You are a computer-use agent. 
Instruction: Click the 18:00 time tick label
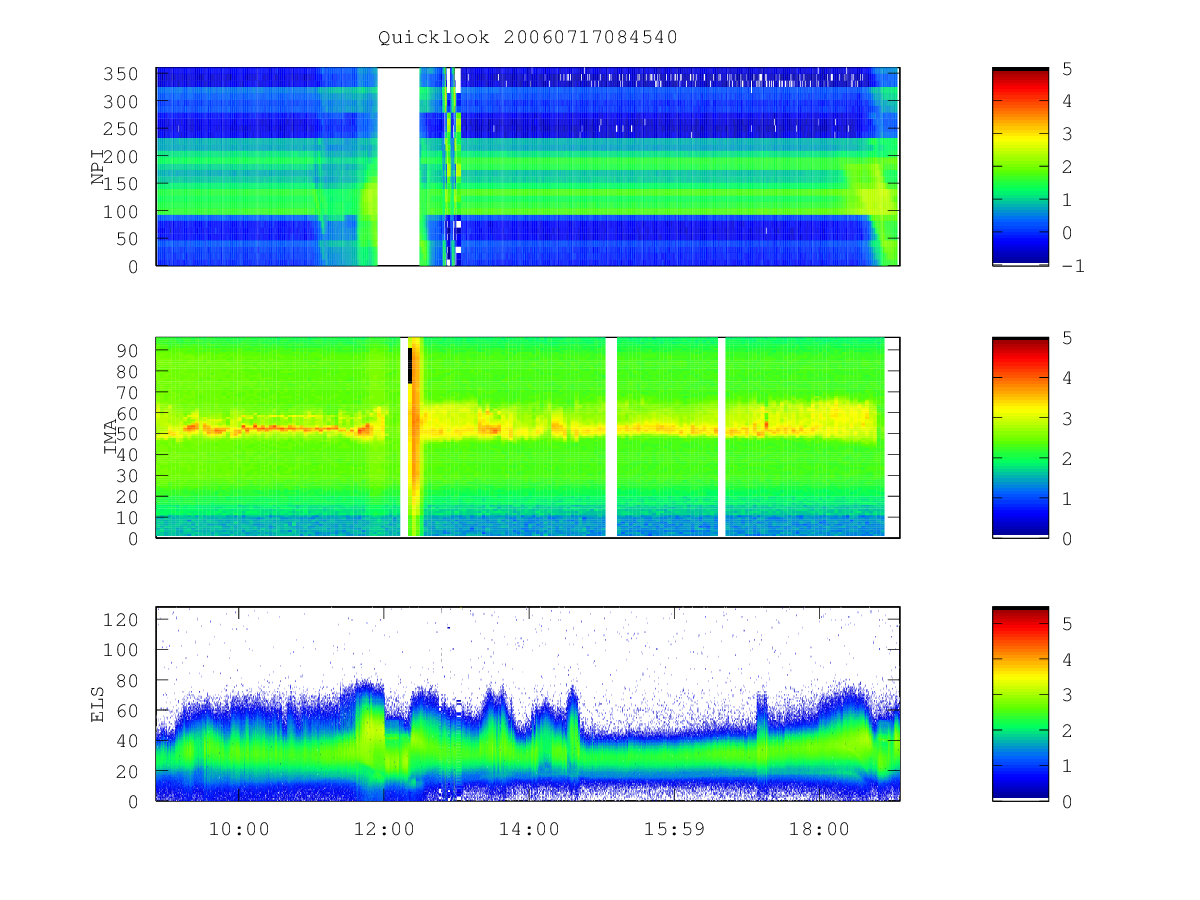pos(819,829)
